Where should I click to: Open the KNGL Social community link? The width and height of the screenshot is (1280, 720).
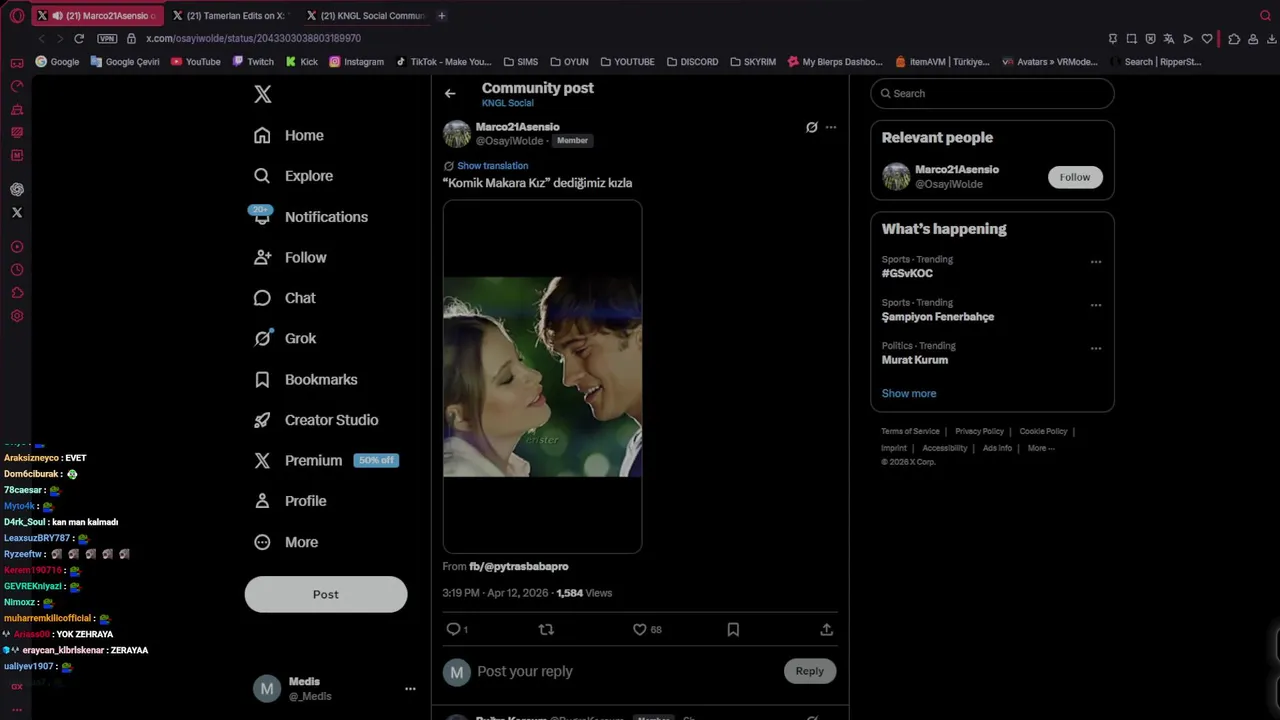(507, 103)
